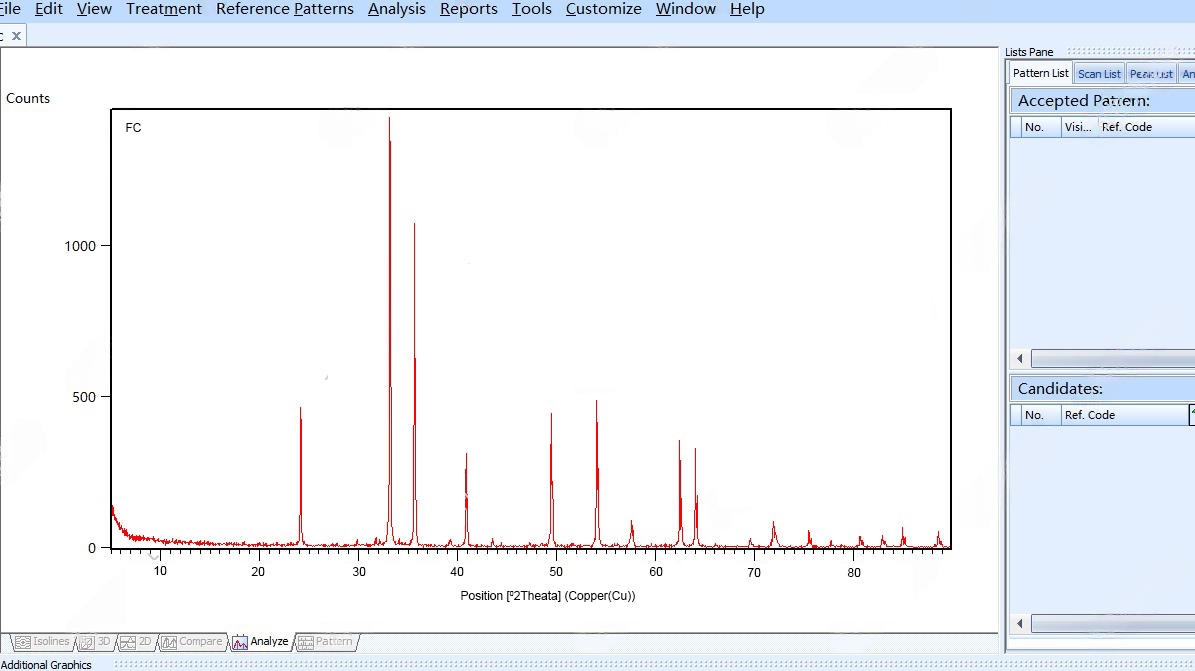
Task: Click the left scroll arrow below Accepted Pattern list
Action: click(x=1018, y=357)
